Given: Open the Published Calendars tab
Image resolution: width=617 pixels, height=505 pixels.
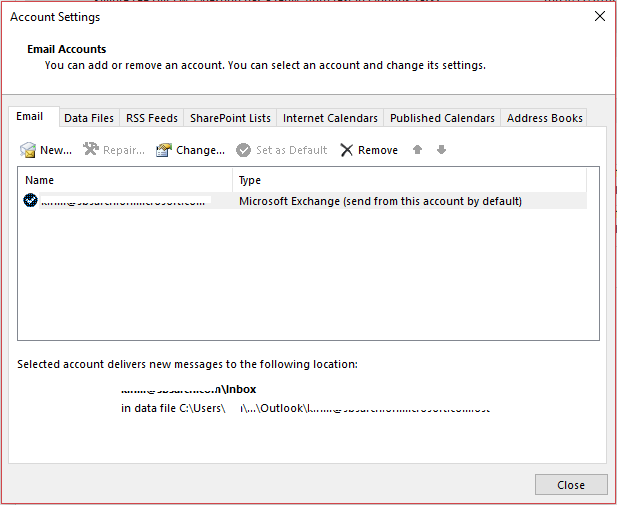Looking at the screenshot, I should (x=442, y=118).
